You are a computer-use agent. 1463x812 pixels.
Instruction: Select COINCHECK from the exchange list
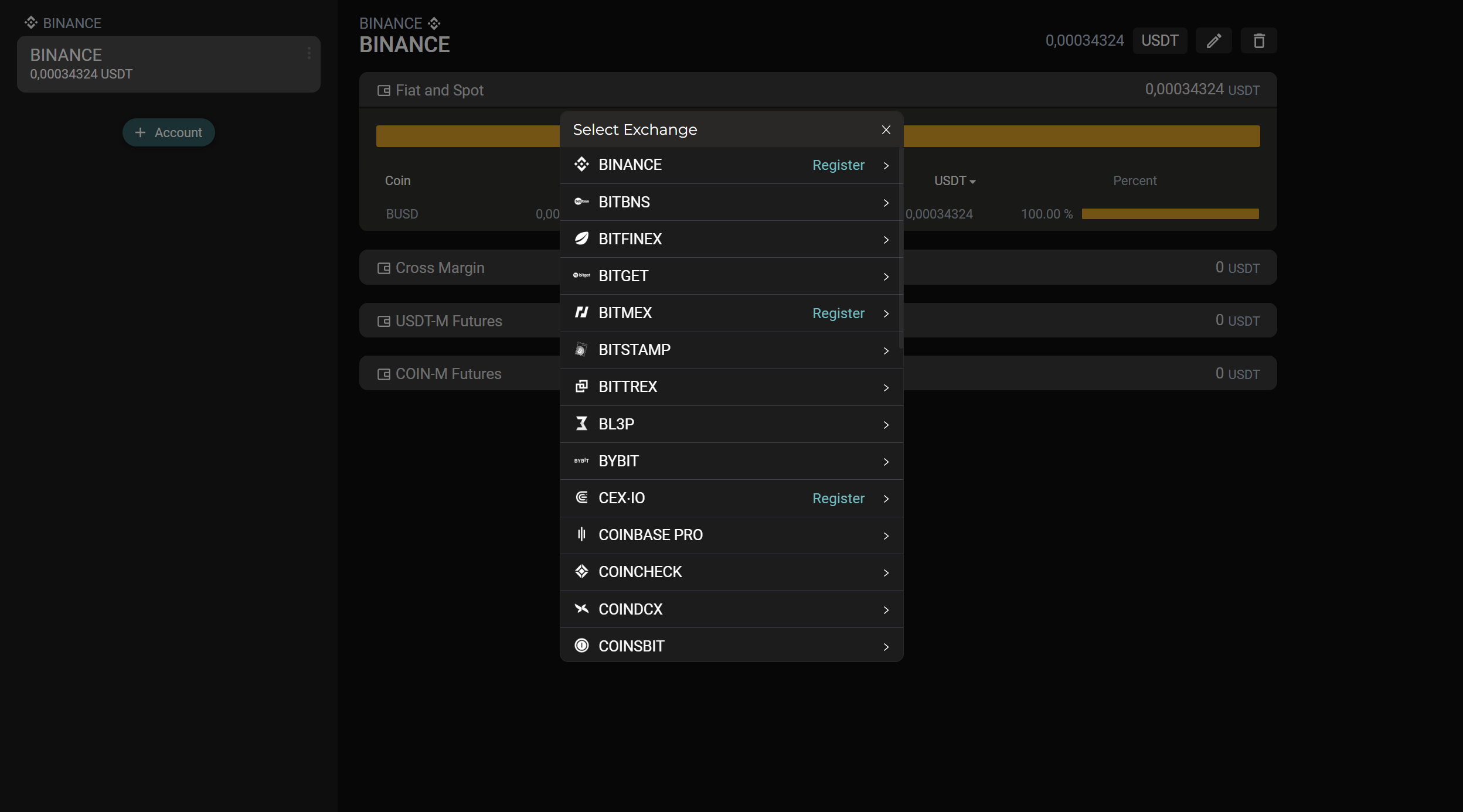point(731,572)
